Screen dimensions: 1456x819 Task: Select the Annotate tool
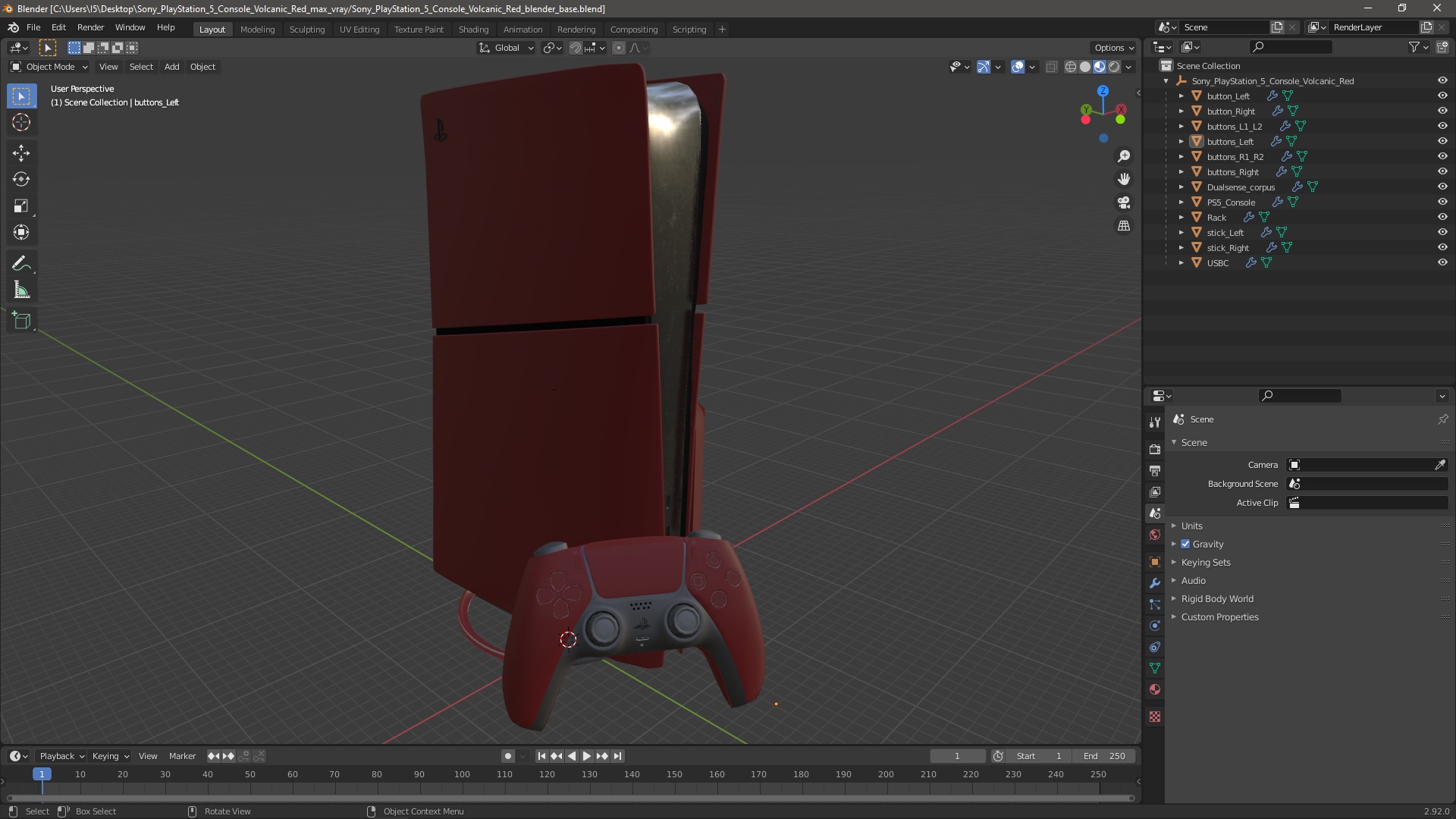21,264
